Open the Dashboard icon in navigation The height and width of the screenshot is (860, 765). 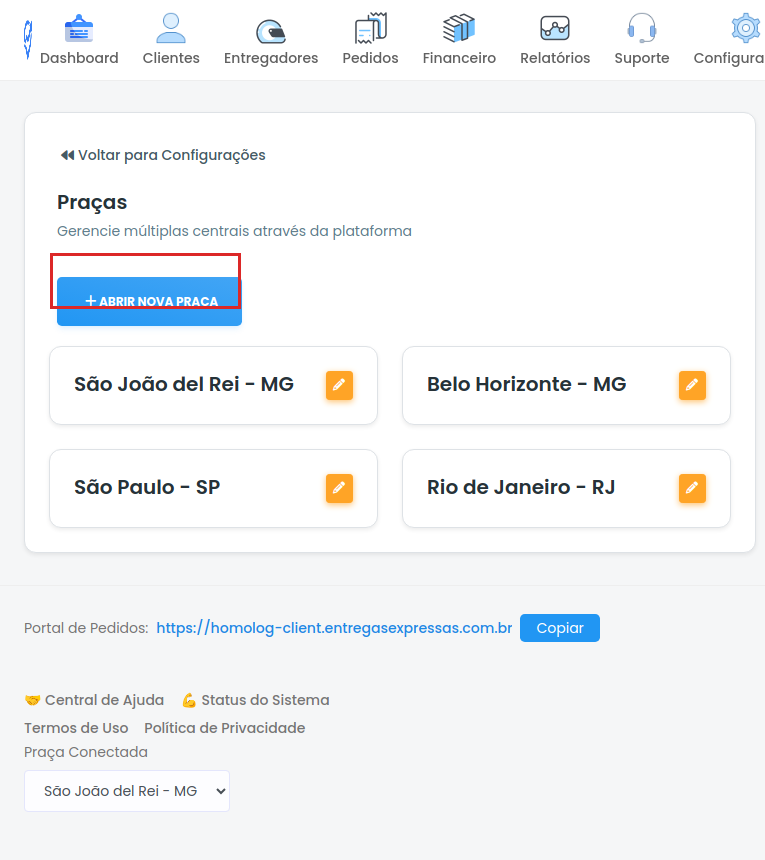(79, 28)
